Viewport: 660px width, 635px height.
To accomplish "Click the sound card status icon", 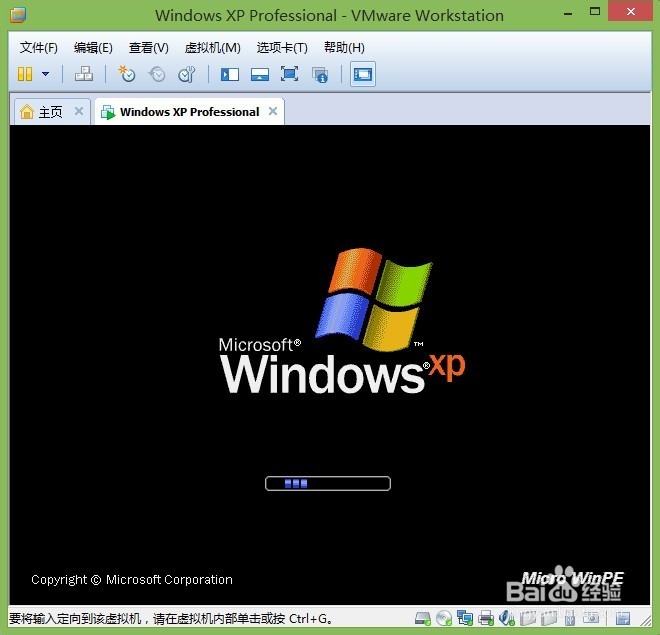I will pos(506,618).
